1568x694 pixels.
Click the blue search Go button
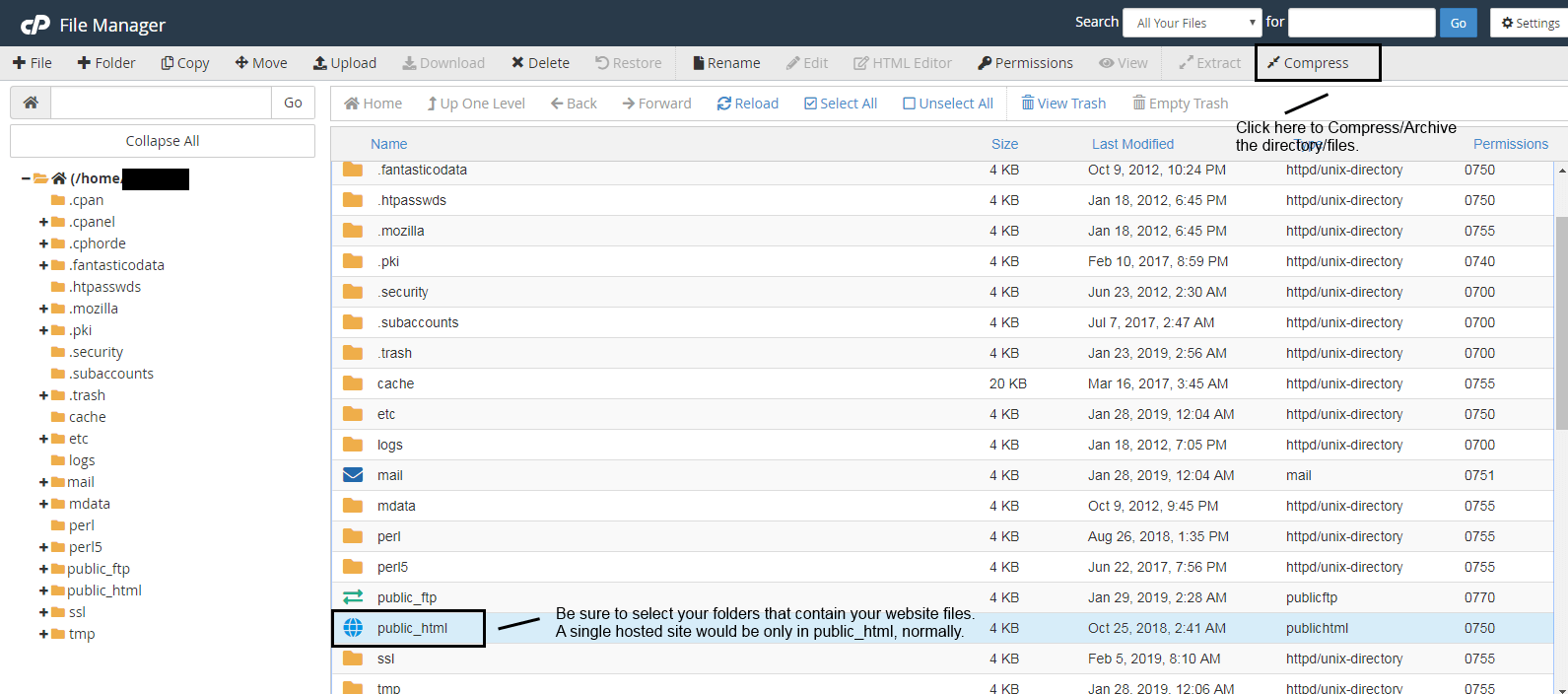tap(1458, 23)
